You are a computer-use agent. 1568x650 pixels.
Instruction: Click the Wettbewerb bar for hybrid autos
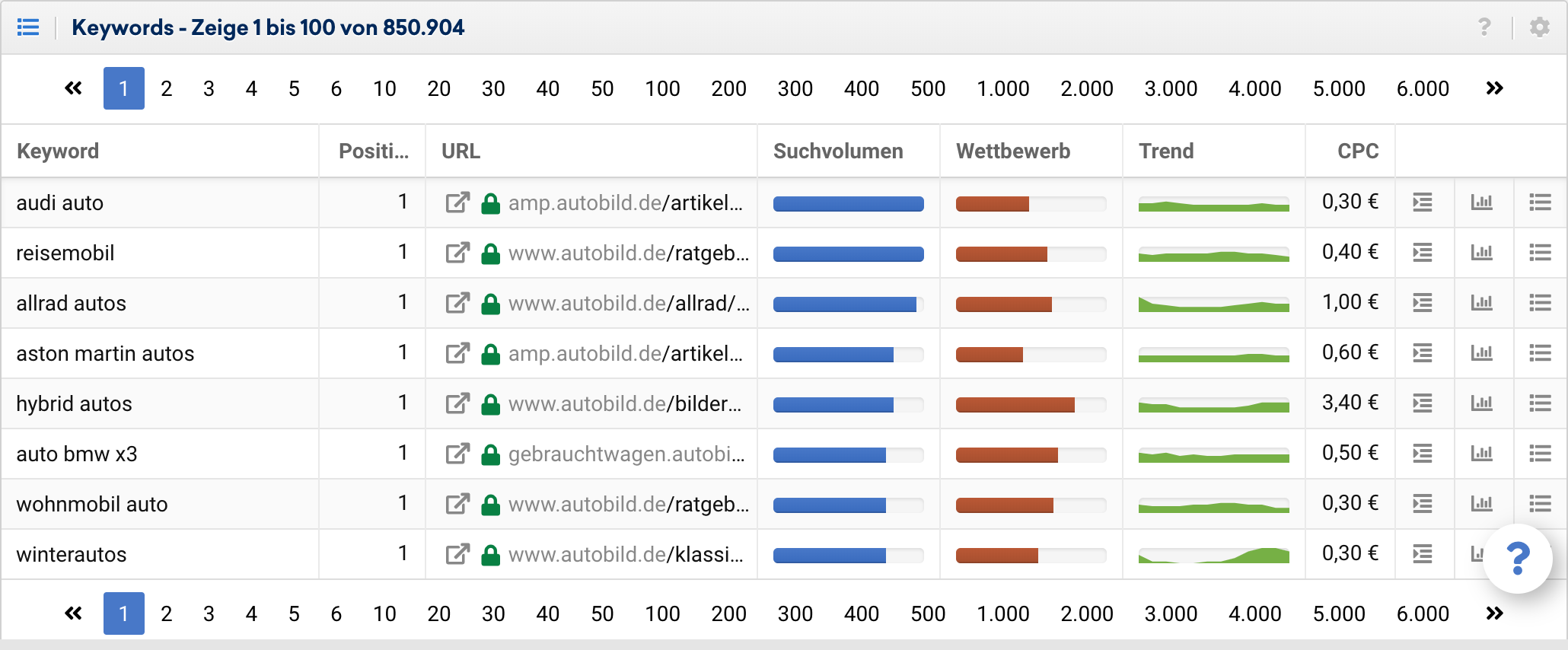coord(1031,404)
